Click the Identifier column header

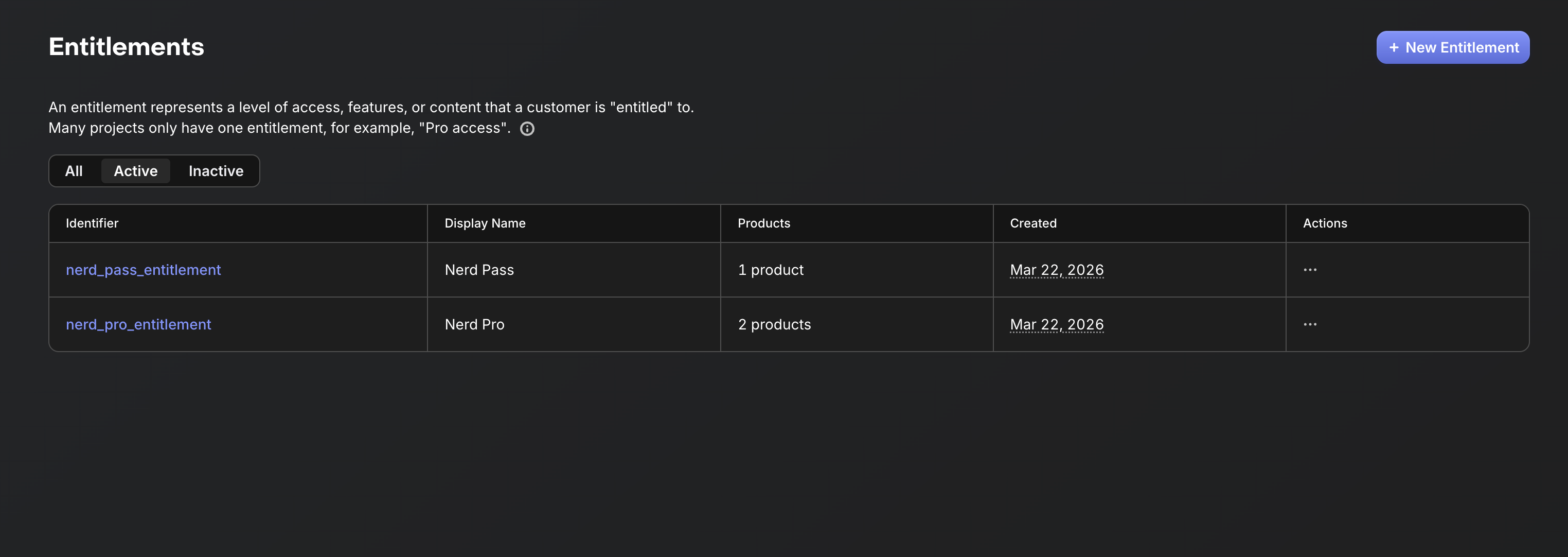[x=92, y=223]
